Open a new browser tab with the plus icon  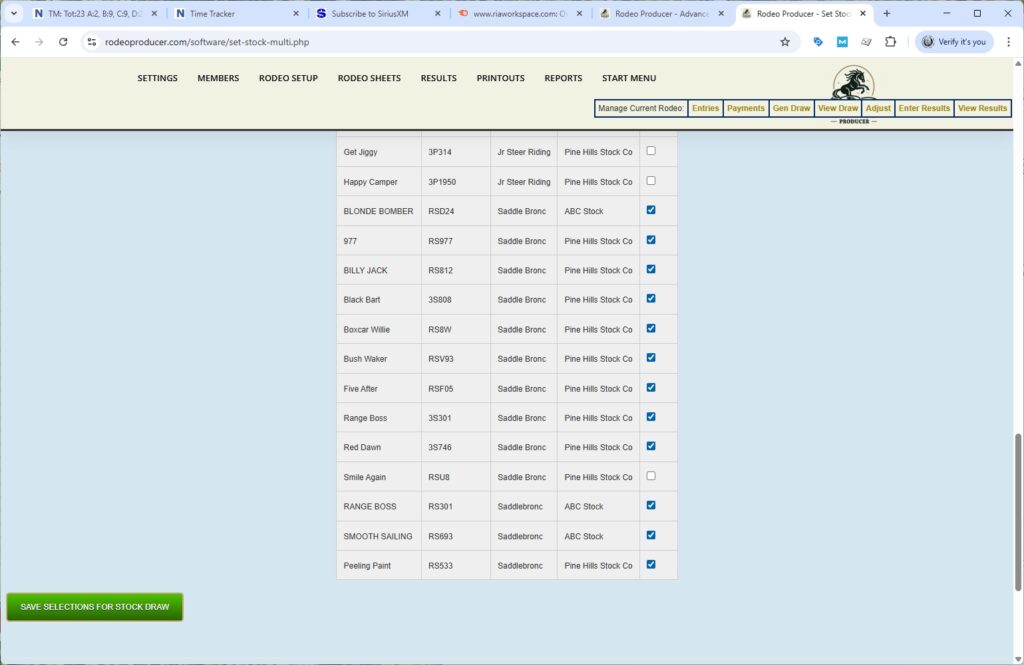pyautogui.click(x=886, y=14)
